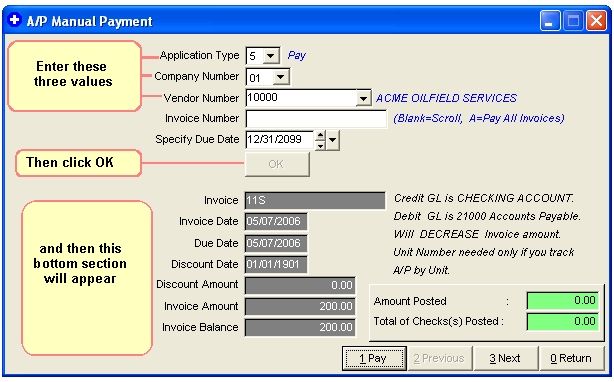Image resolution: width=614 pixels, height=382 pixels.
Task: Click the Total of Check(s) Posted label
Action: click(439, 321)
